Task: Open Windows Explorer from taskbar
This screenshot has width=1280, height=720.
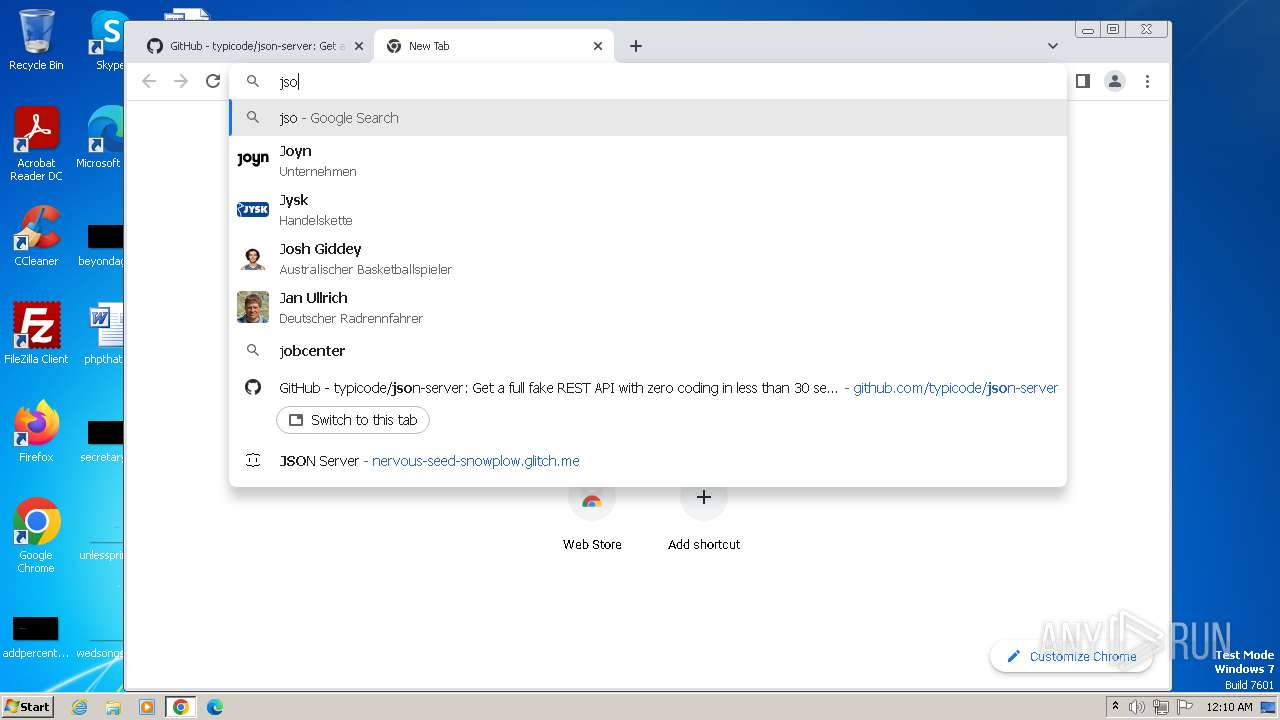Action: pos(113,707)
